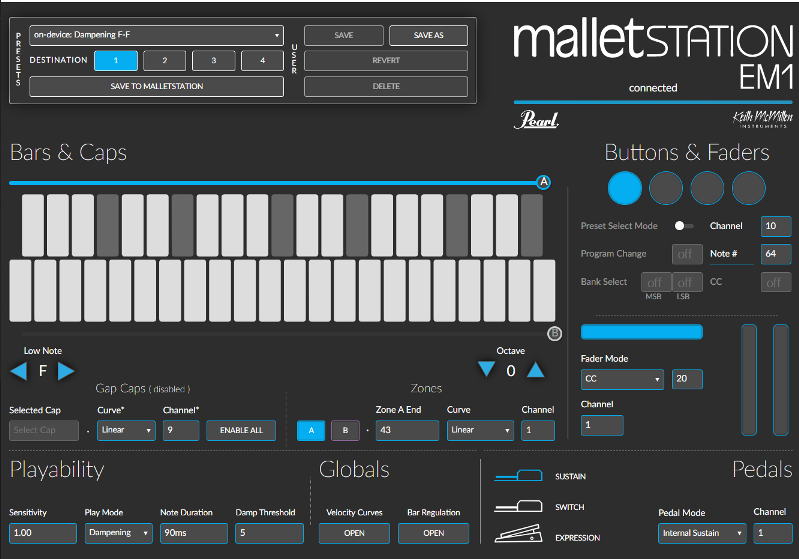Switch to zone B
The height and width of the screenshot is (559, 799).
[x=345, y=431]
